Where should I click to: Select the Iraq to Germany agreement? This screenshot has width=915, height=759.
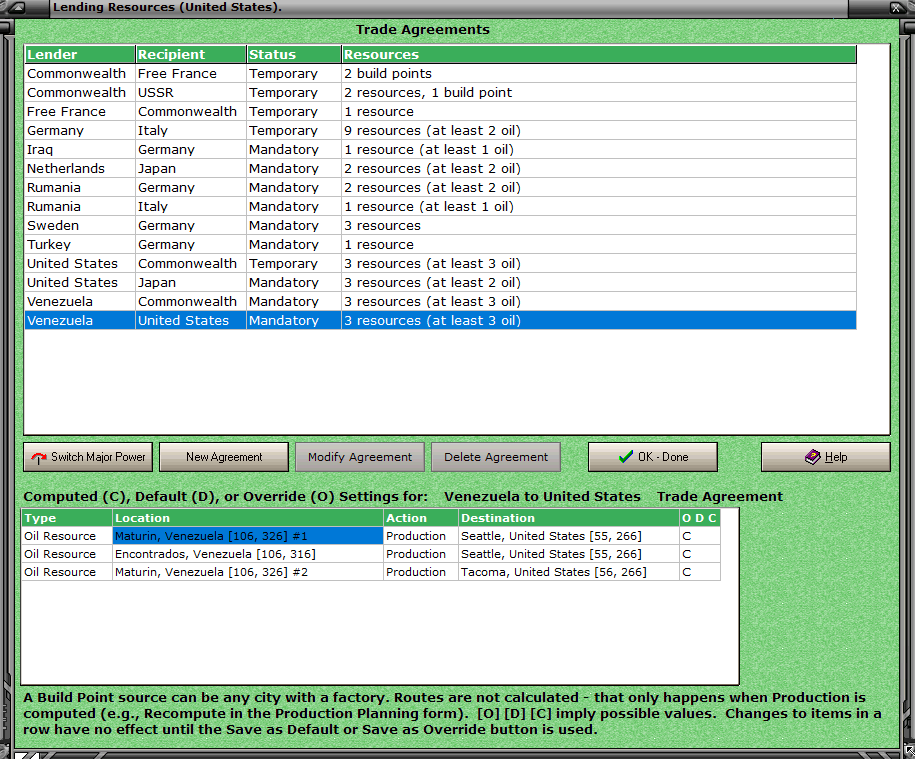pos(441,149)
